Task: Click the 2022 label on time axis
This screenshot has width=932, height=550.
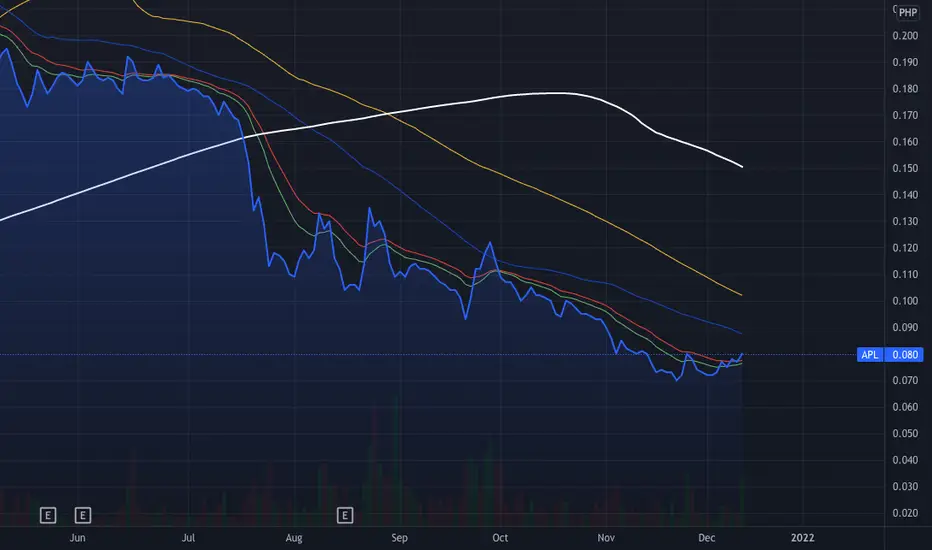Action: click(802, 538)
